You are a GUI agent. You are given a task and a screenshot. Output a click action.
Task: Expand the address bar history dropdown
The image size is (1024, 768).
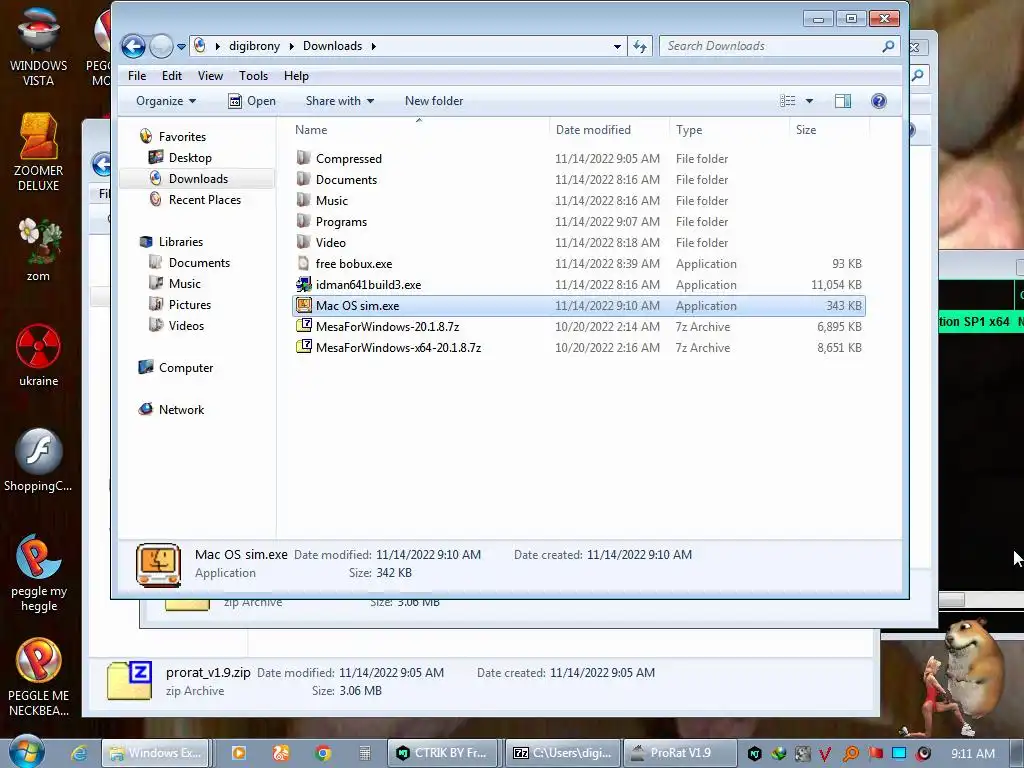point(617,46)
